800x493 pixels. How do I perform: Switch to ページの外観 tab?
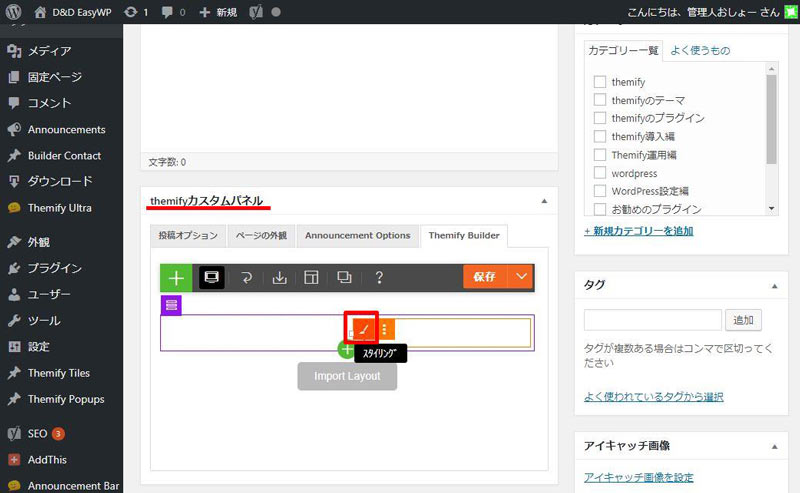point(261,236)
